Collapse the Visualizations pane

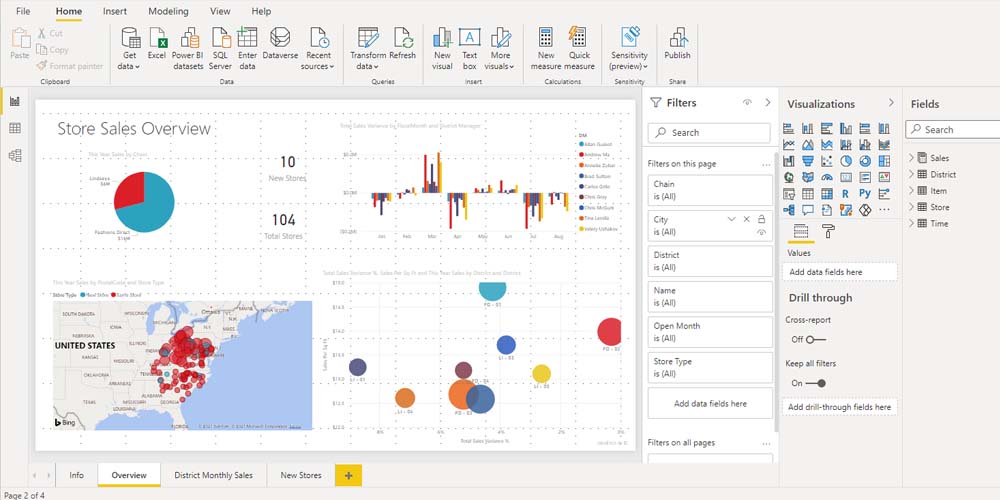pyautogui.click(x=891, y=103)
